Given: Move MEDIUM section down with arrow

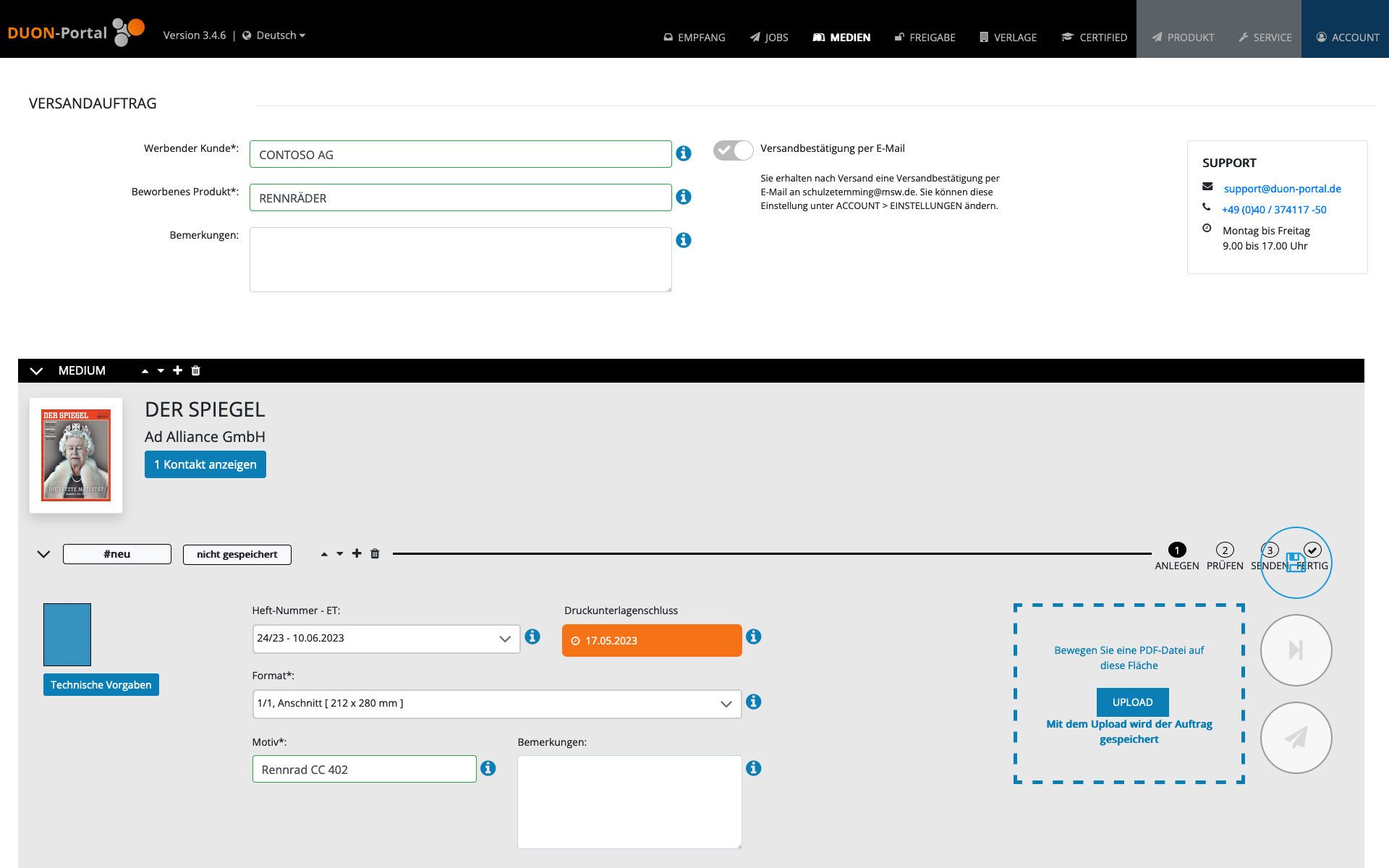Looking at the screenshot, I should pyautogui.click(x=161, y=371).
